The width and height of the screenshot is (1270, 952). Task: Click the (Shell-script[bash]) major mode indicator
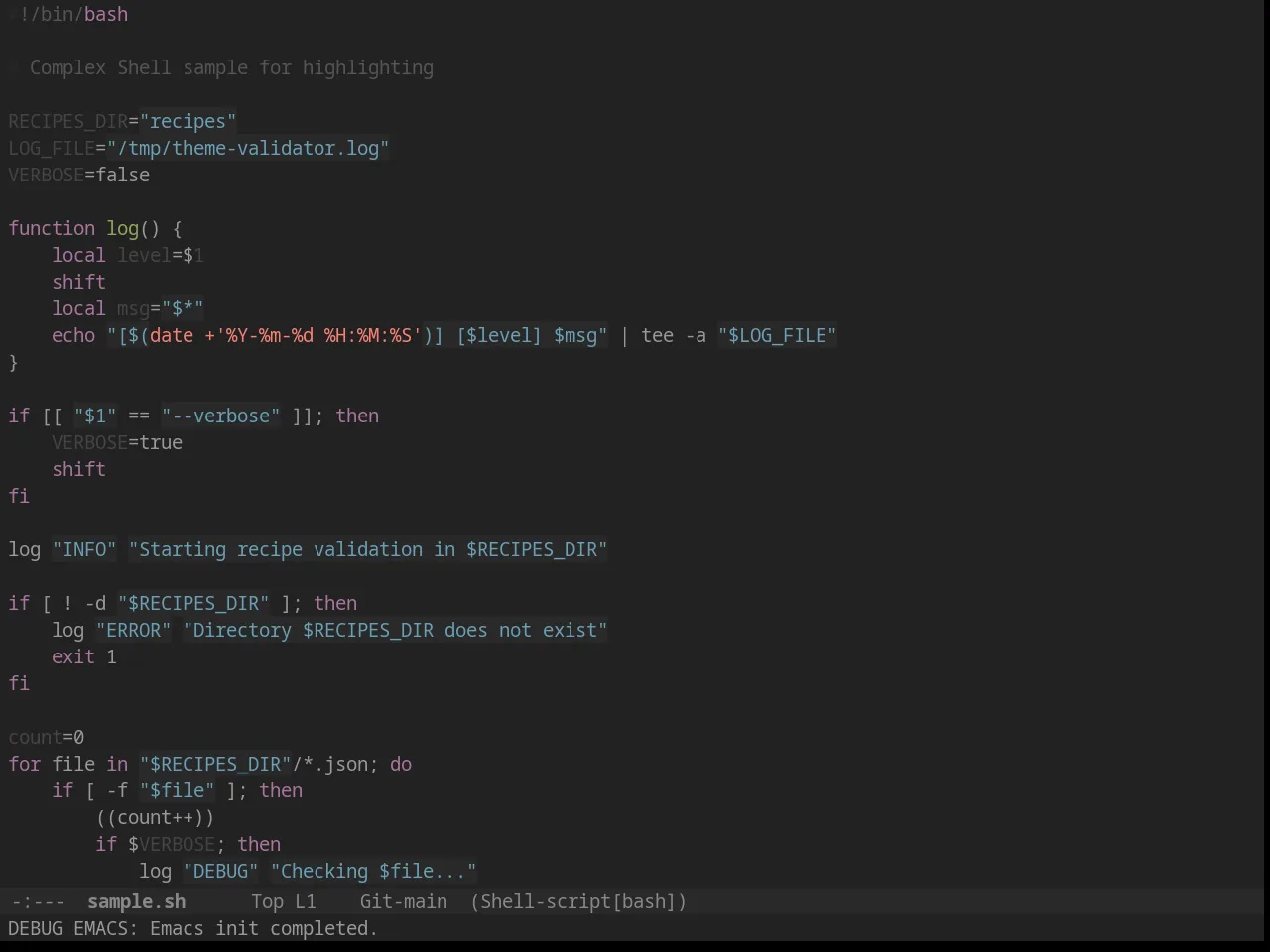(578, 901)
